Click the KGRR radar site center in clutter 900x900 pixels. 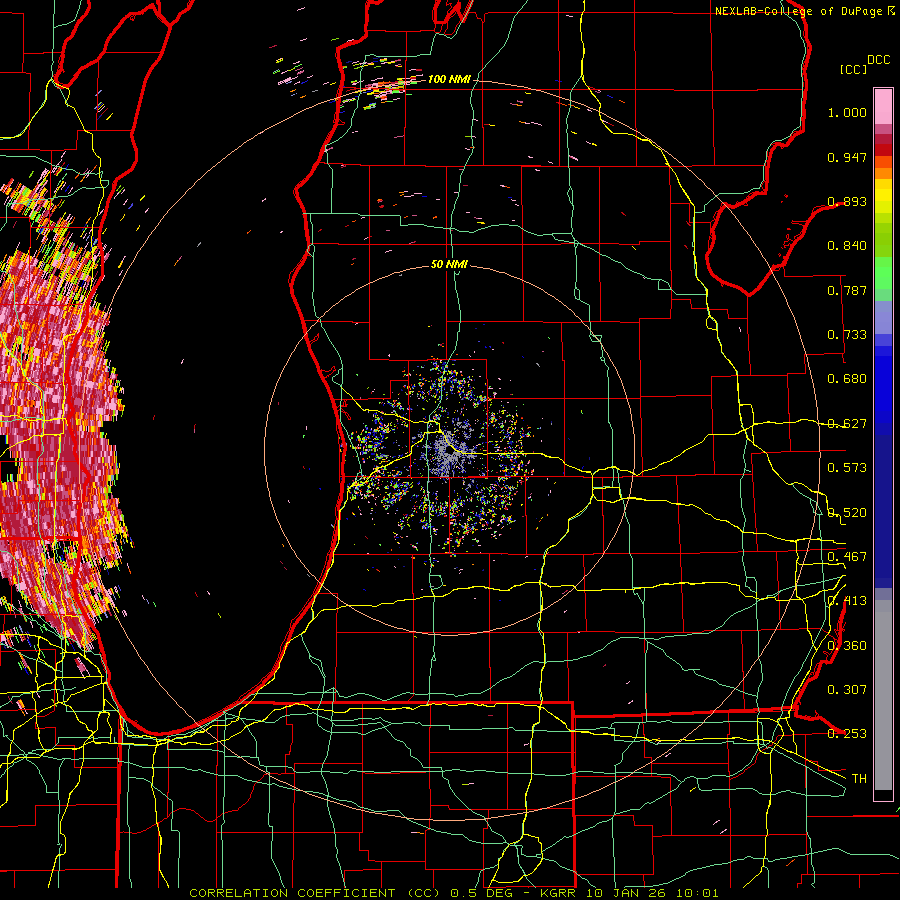coord(449,451)
